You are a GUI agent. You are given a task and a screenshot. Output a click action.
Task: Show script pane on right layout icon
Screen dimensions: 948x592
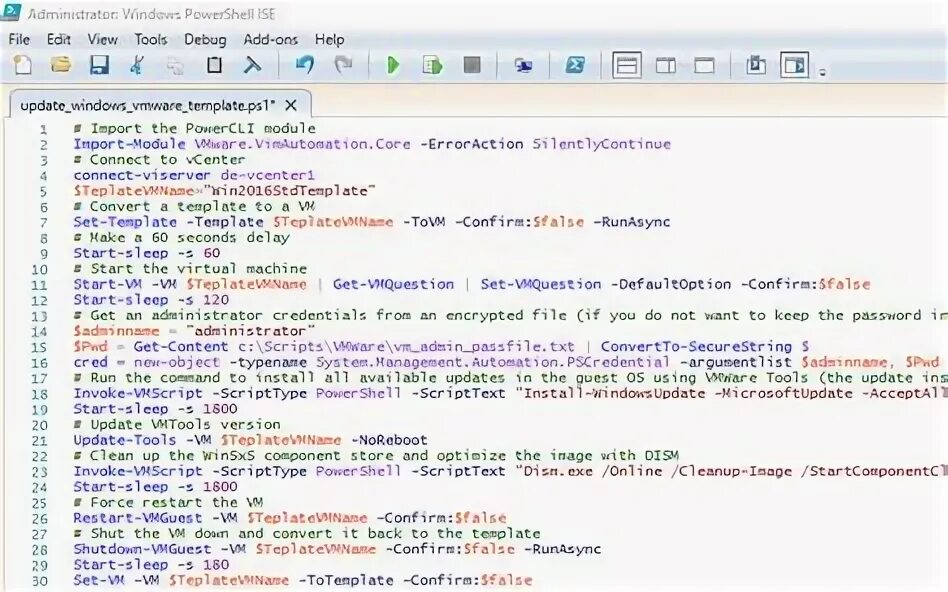pos(666,65)
